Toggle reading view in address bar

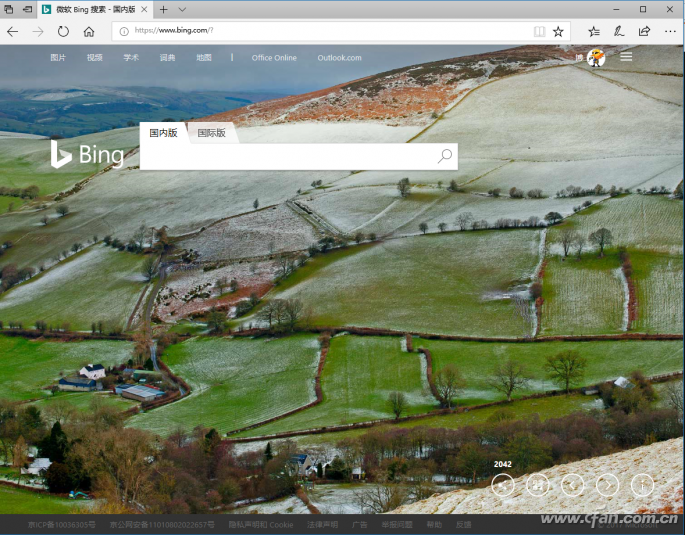coord(540,31)
